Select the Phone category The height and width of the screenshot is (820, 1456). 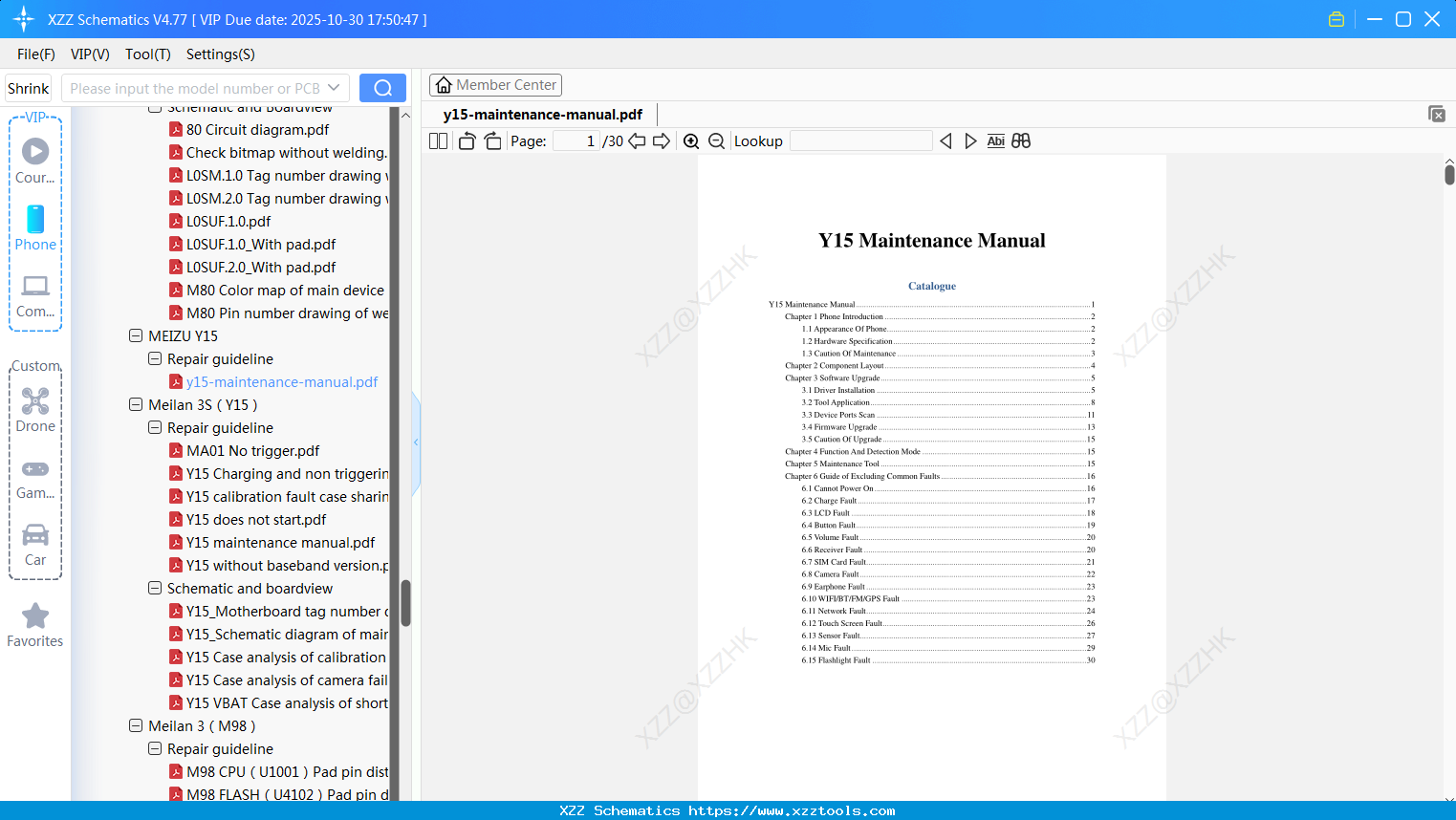coord(35,227)
